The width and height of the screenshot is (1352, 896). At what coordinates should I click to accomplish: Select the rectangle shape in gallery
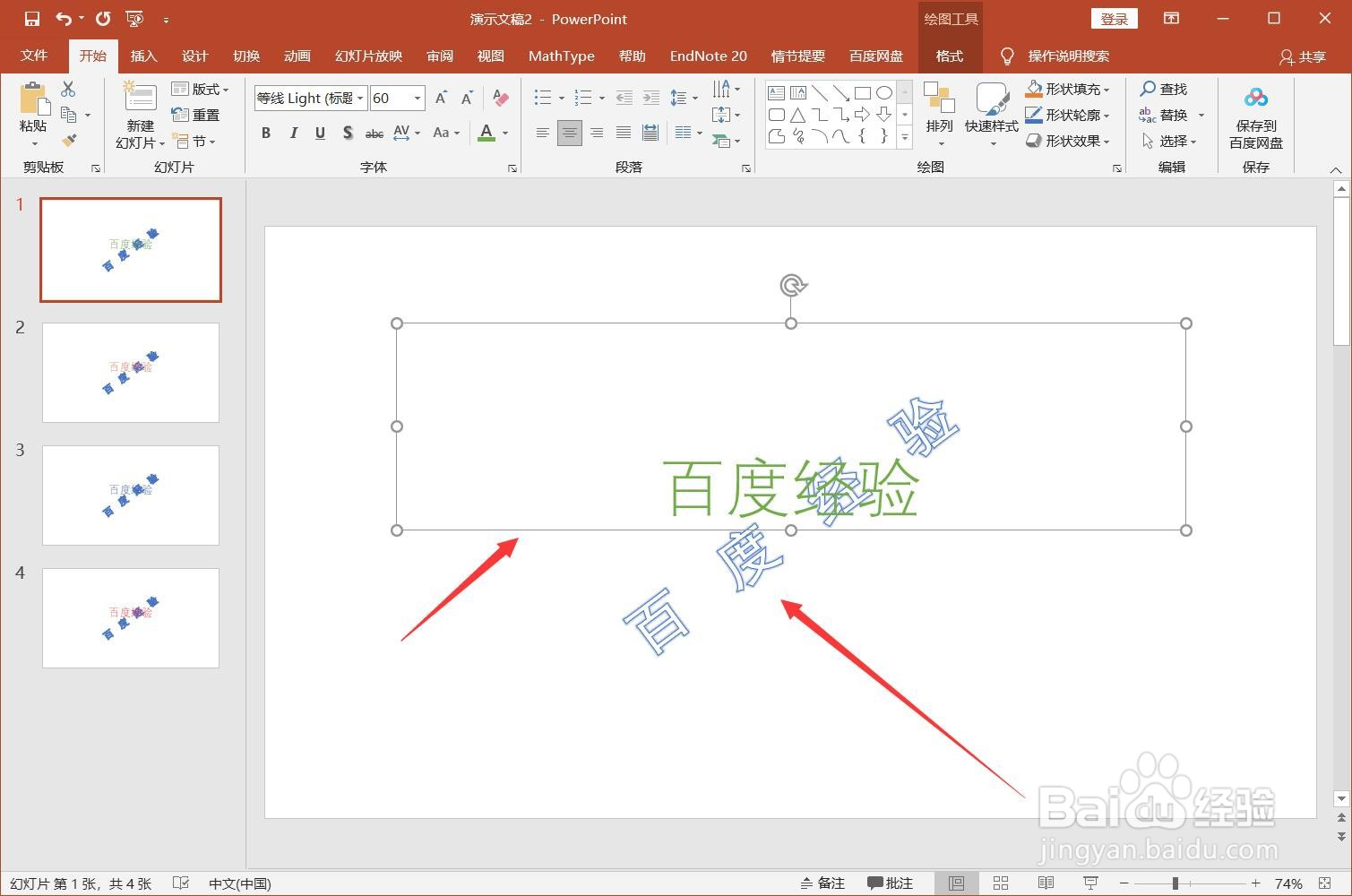863,92
